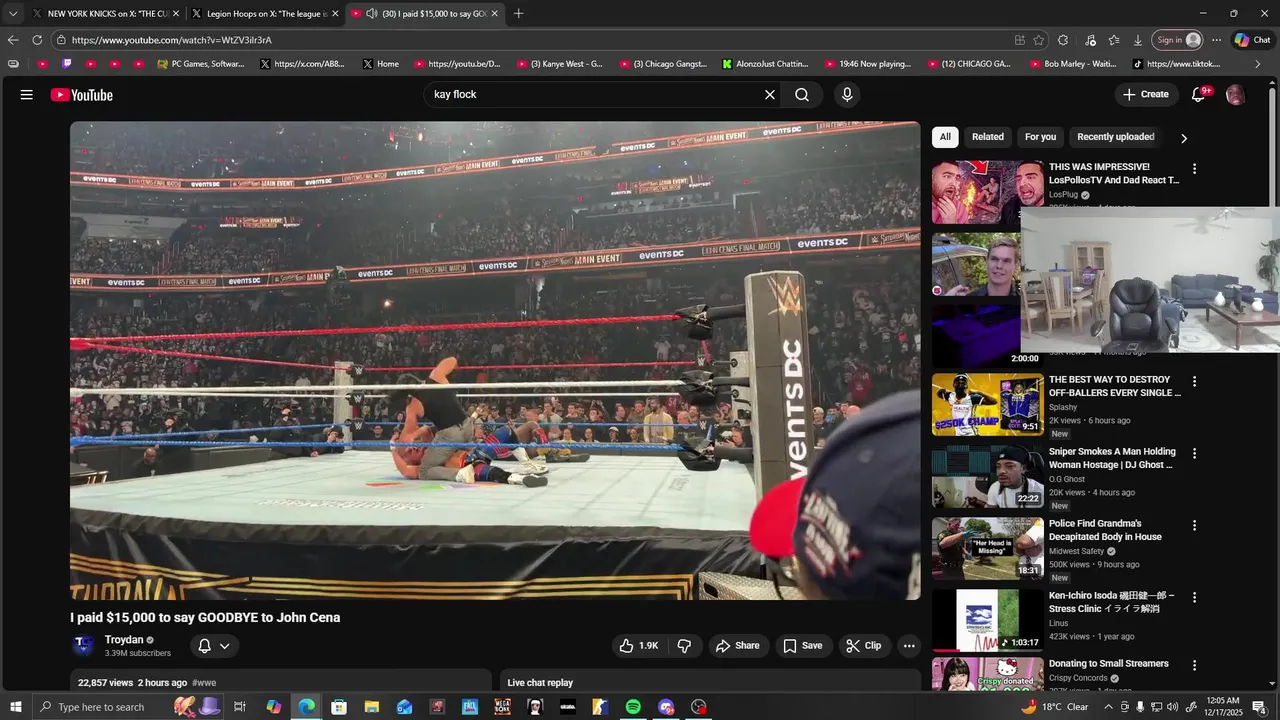1280x720 pixels.
Task: Dislike the video with thumbs down
Action: pos(684,646)
